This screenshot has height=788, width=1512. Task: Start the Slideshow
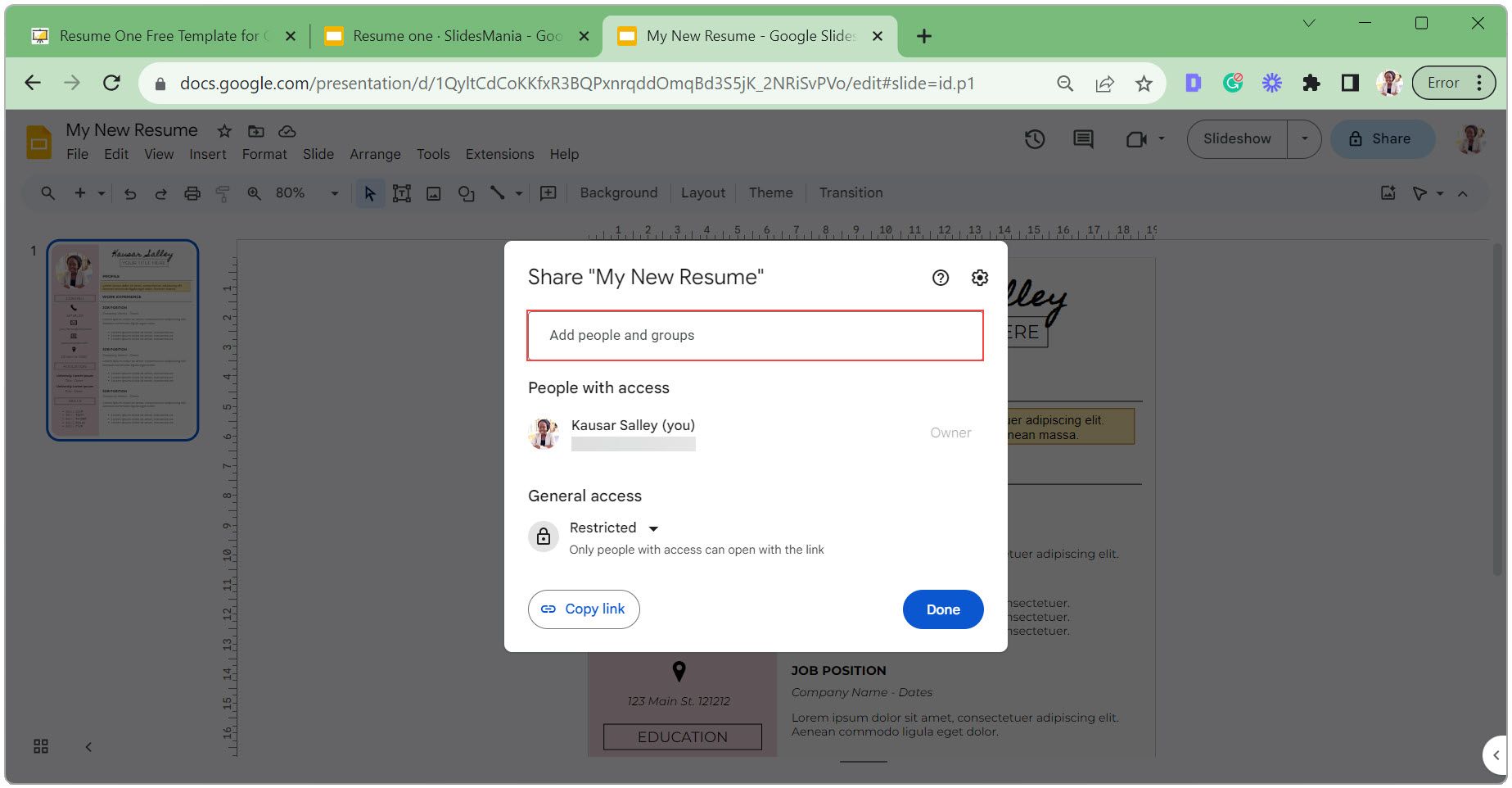(1237, 139)
